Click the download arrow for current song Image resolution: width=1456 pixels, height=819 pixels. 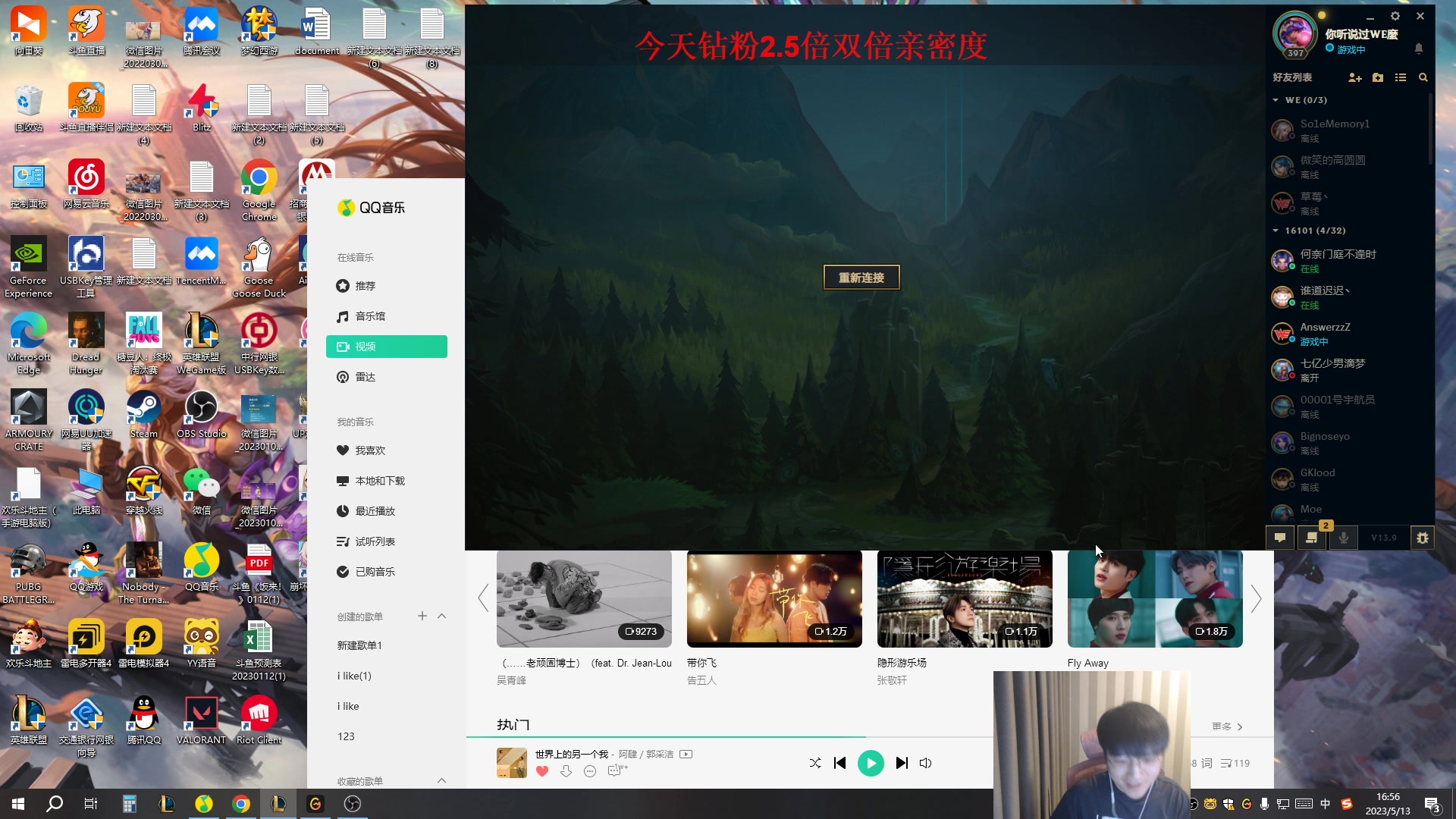[x=566, y=771]
